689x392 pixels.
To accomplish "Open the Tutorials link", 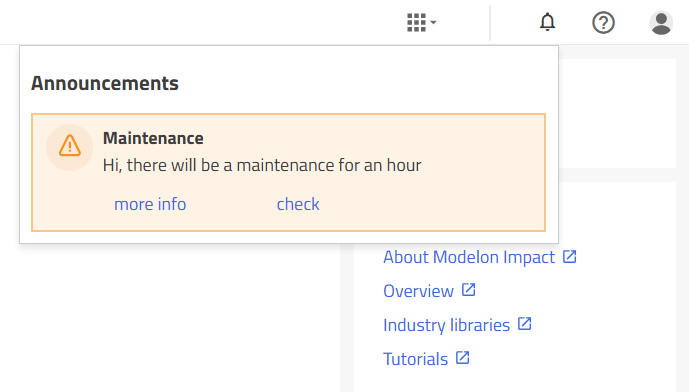I will [415, 359].
